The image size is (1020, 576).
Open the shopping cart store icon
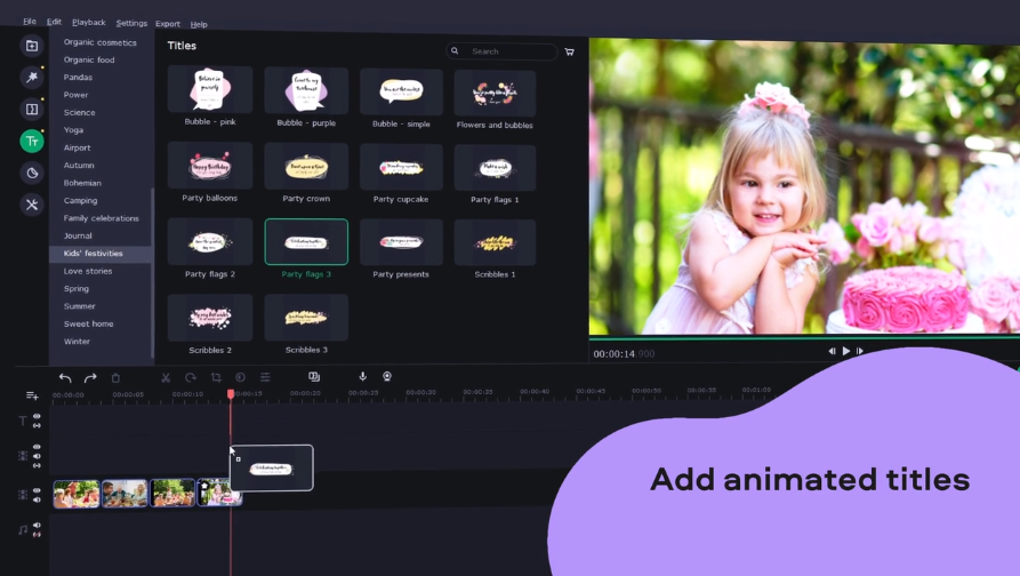[x=569, y=51]
